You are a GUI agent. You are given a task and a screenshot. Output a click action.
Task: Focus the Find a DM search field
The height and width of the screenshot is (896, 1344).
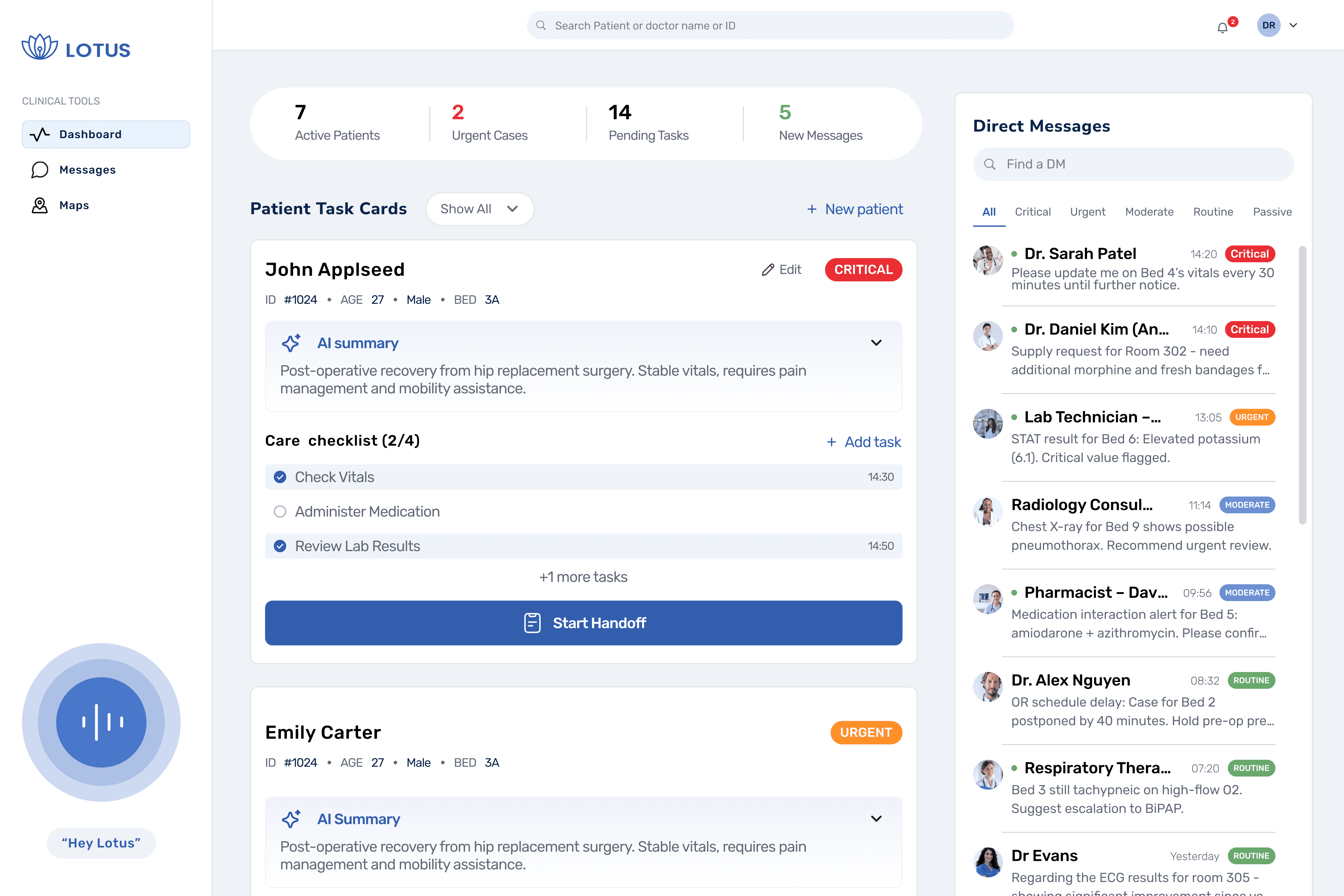(x=1133, y=165)
